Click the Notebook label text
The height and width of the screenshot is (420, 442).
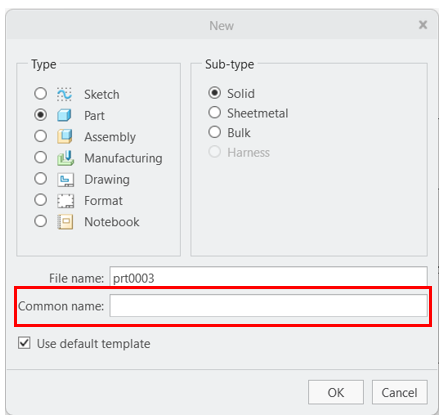tap(112, 222)
